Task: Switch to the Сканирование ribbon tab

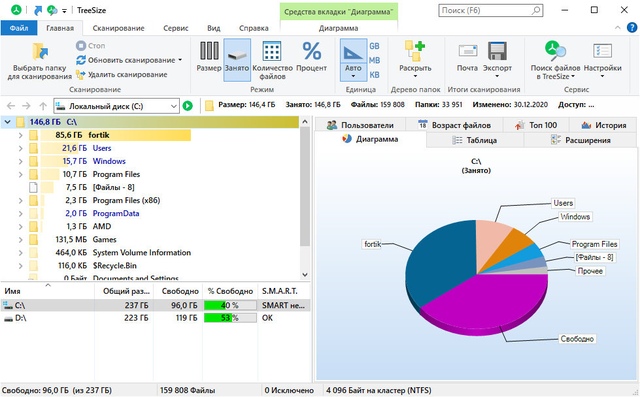Action: pyautogui.click(x=118, y=28)
